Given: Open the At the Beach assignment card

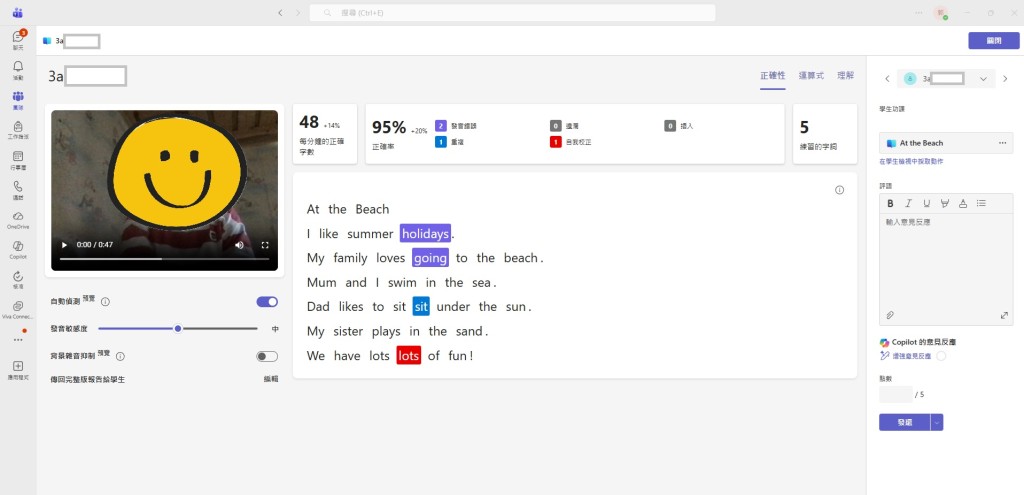Looking at the screenshot, I should [x=946, y=143].
